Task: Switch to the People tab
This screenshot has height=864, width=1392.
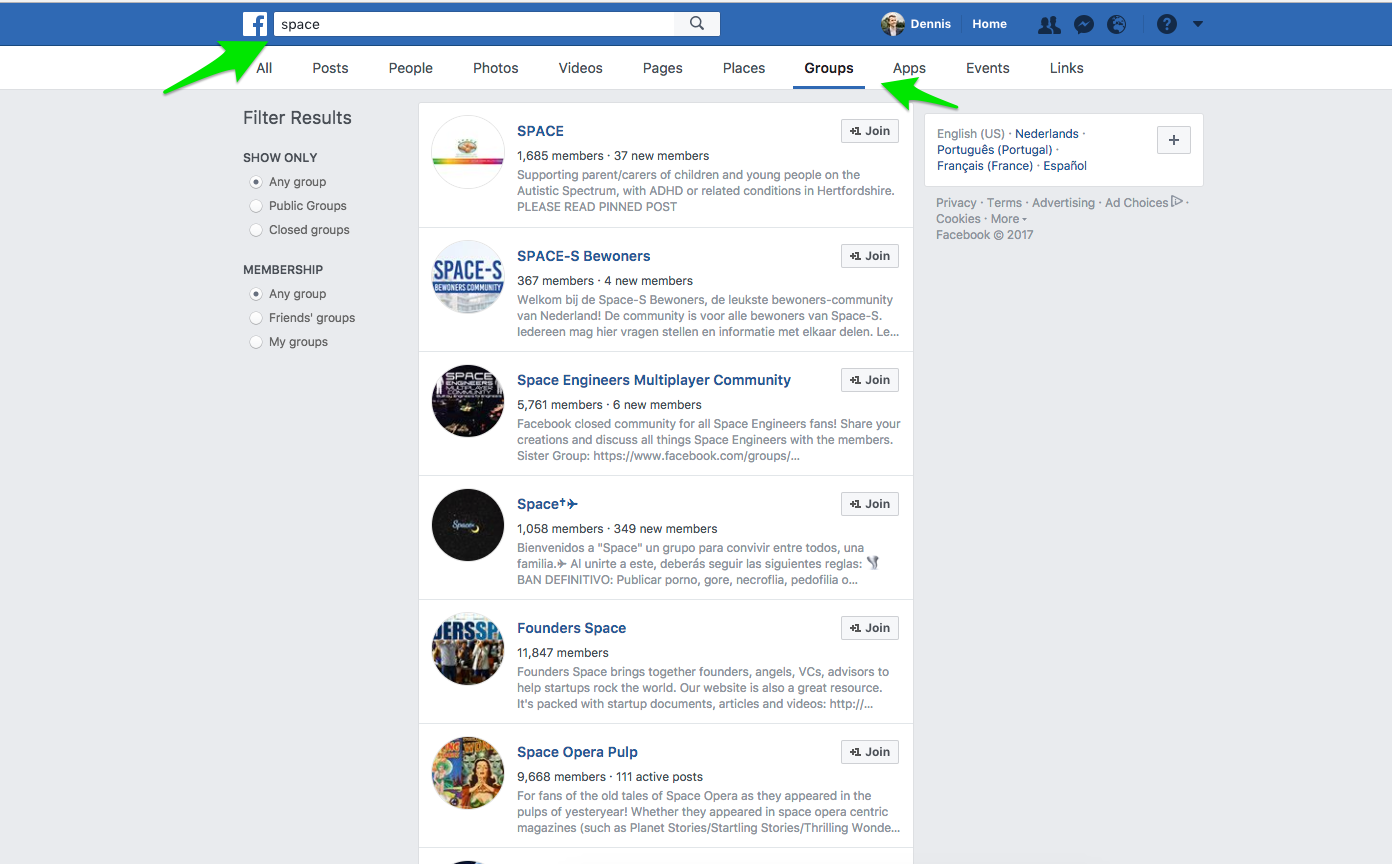Action: pos(411,68)
